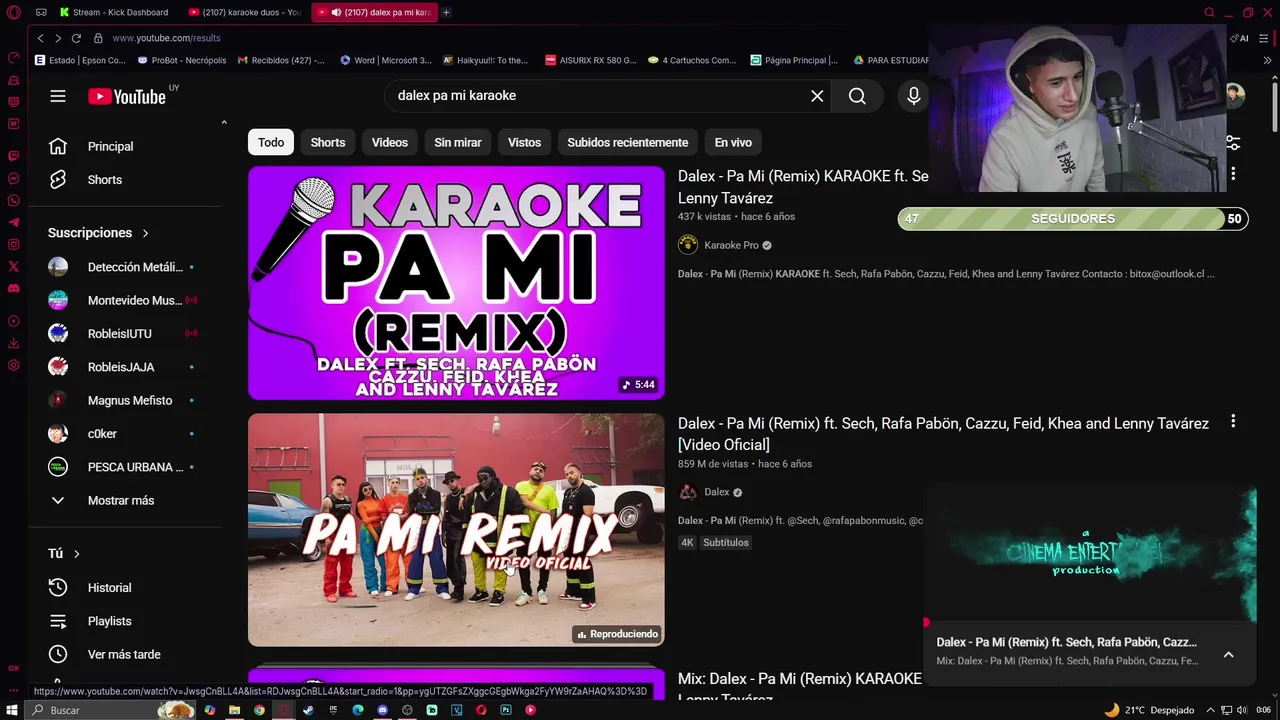
Task: Open X (Twitter) in the Opera sidebar
Action: (x=14, y=267)
